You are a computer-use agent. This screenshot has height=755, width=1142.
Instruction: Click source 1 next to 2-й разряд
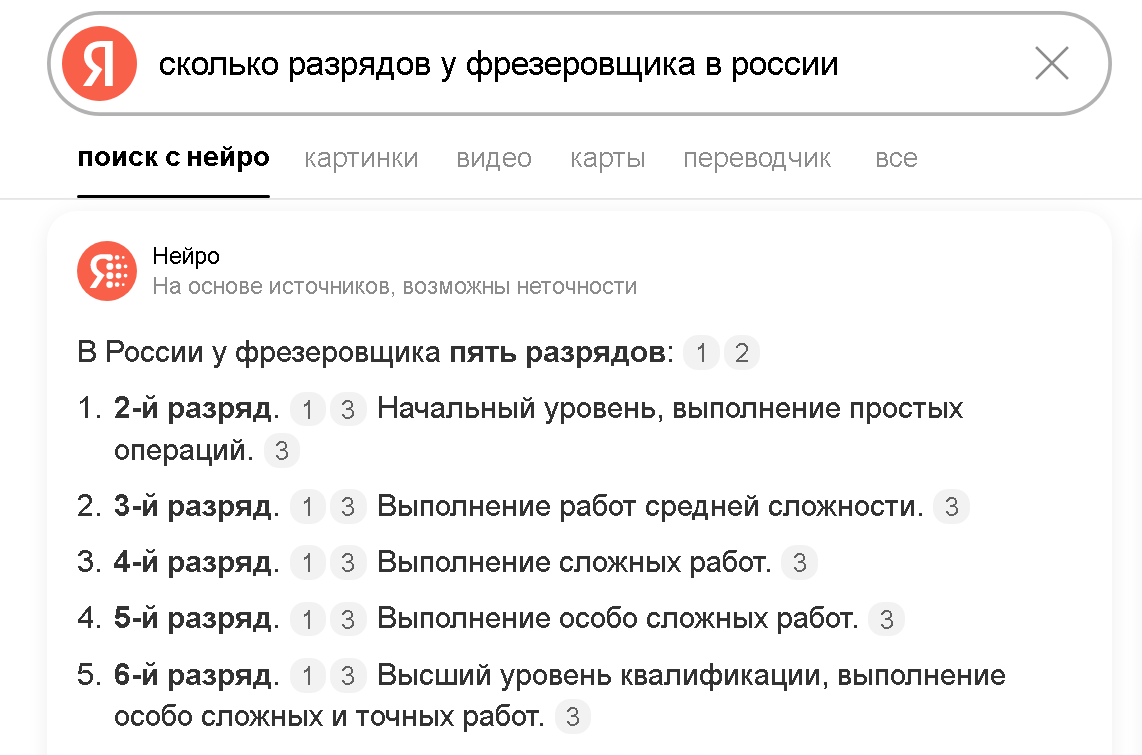(308, 409)
